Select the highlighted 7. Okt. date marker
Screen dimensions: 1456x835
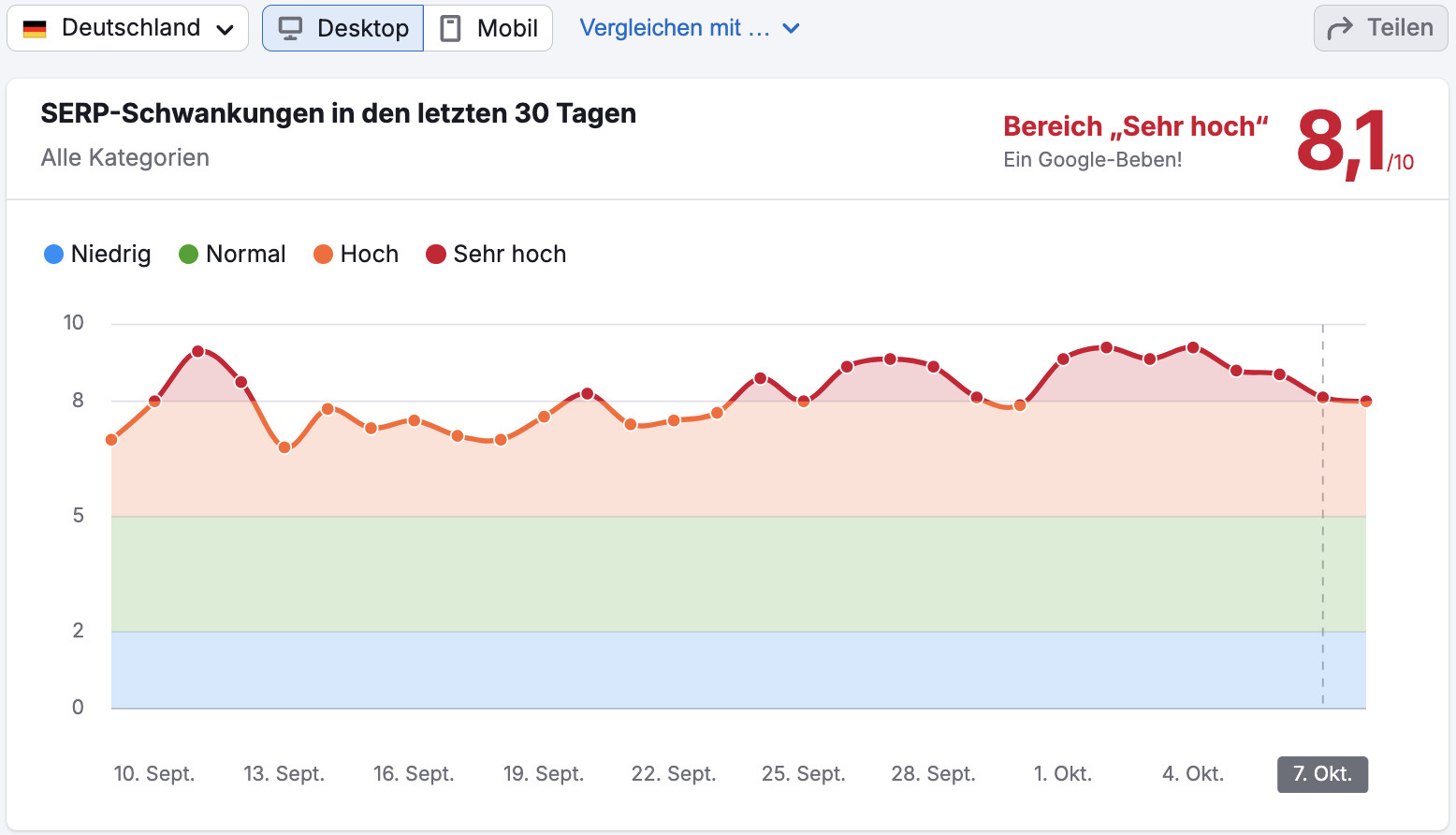tap(1322, 774)
